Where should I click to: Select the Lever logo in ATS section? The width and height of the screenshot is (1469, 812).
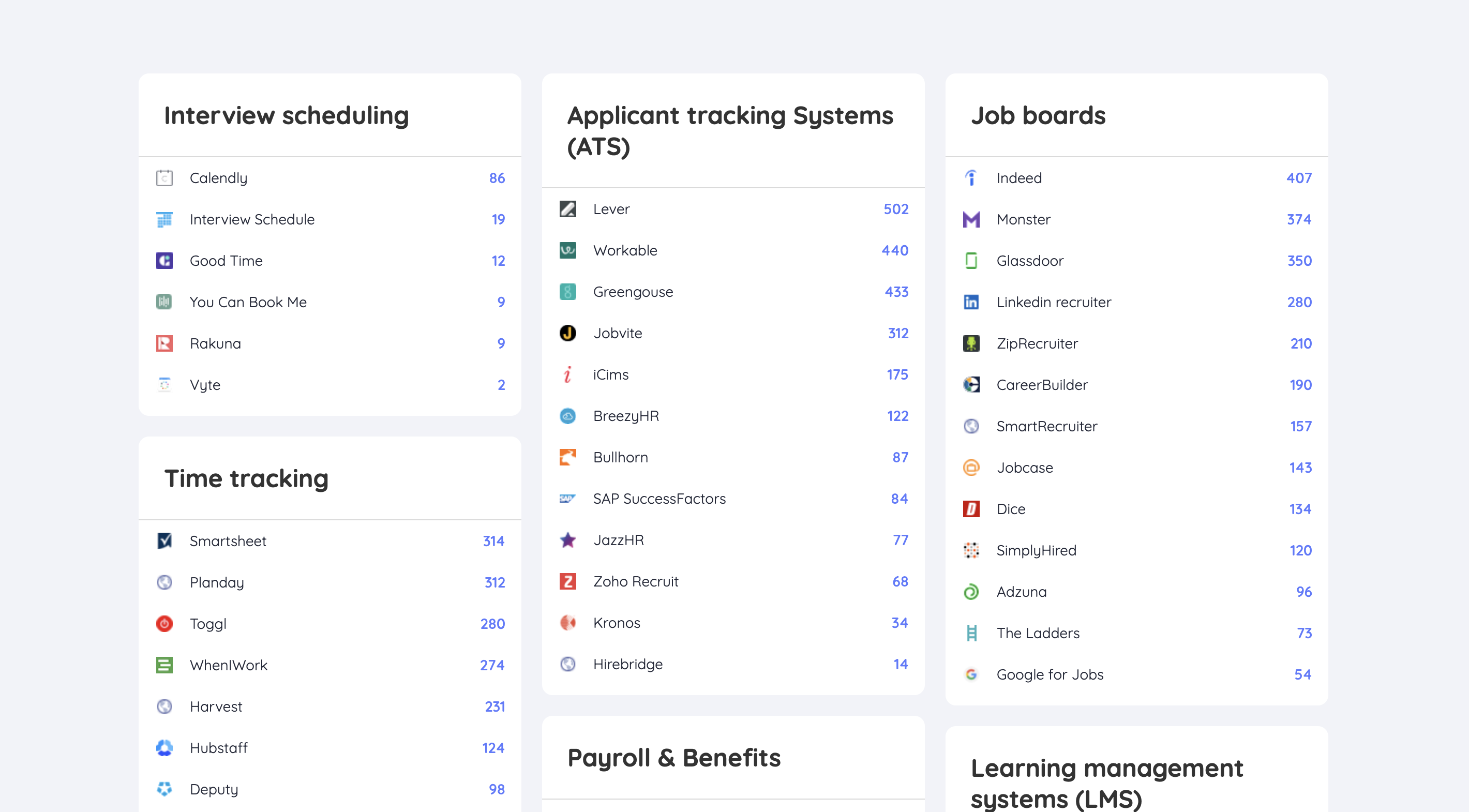pyautogui.click(x=568, y=209)
